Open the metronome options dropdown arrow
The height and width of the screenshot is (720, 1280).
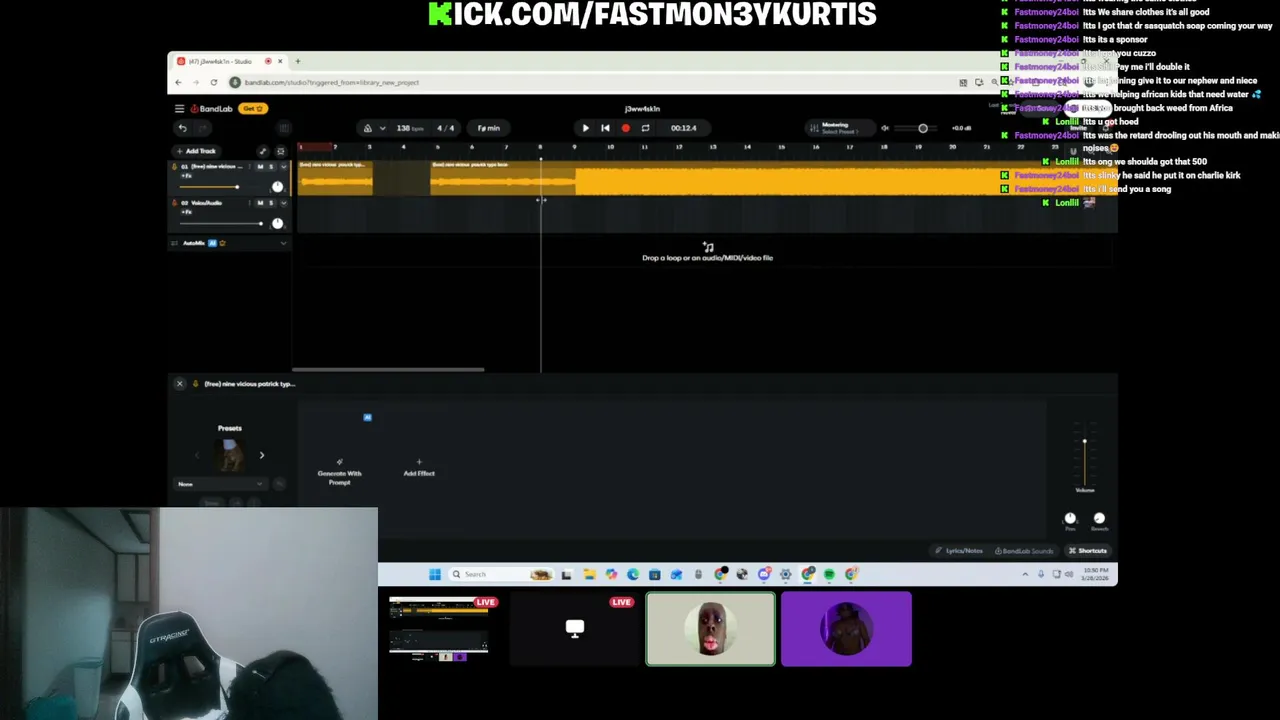tap(382, 128)
